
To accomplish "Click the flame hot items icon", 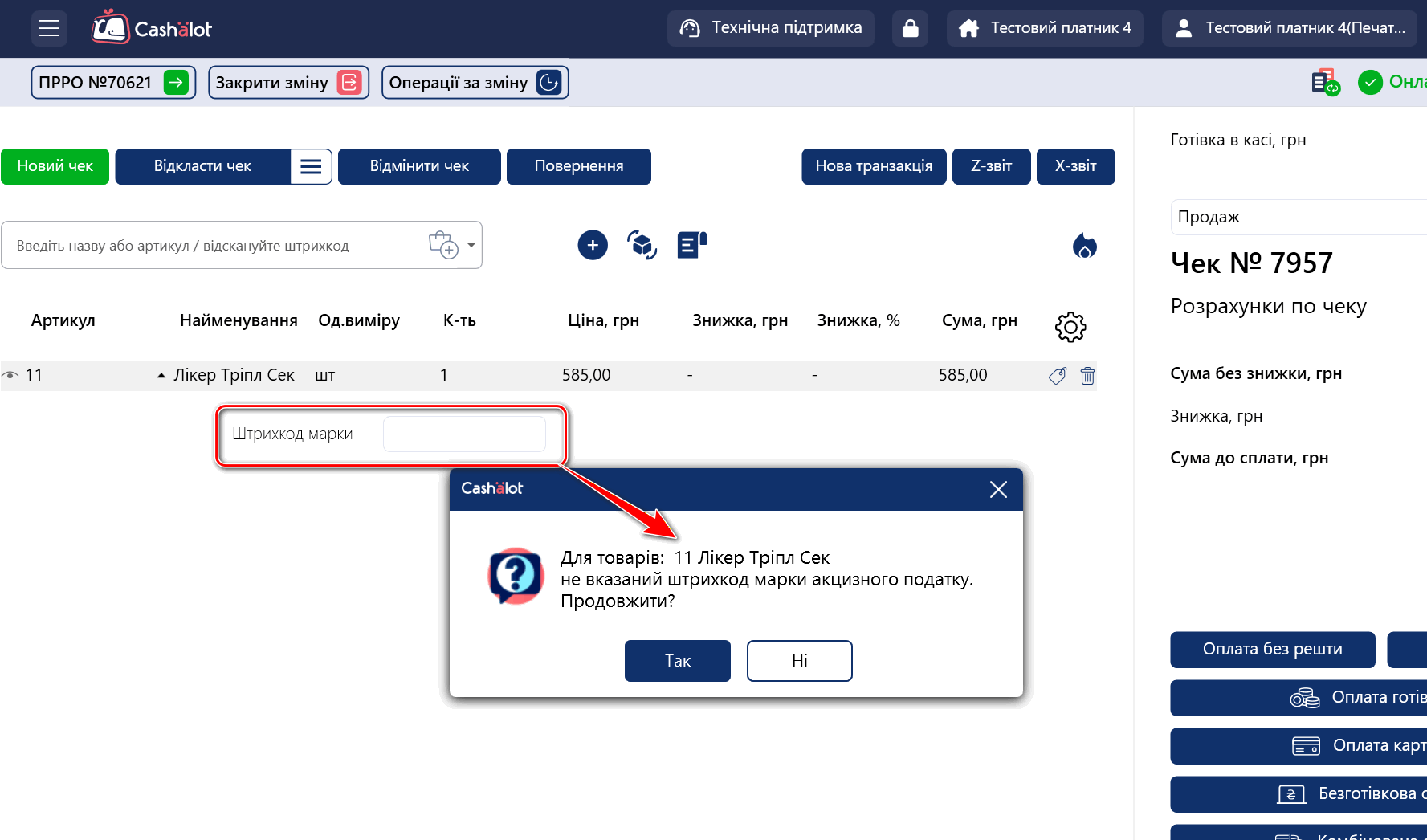I will (x=1085, y=246).
